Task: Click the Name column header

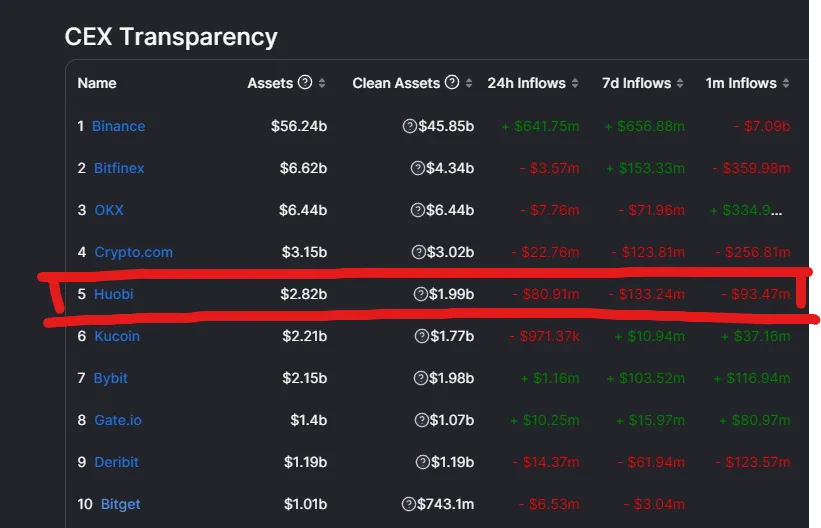Action: pos(97,83)
